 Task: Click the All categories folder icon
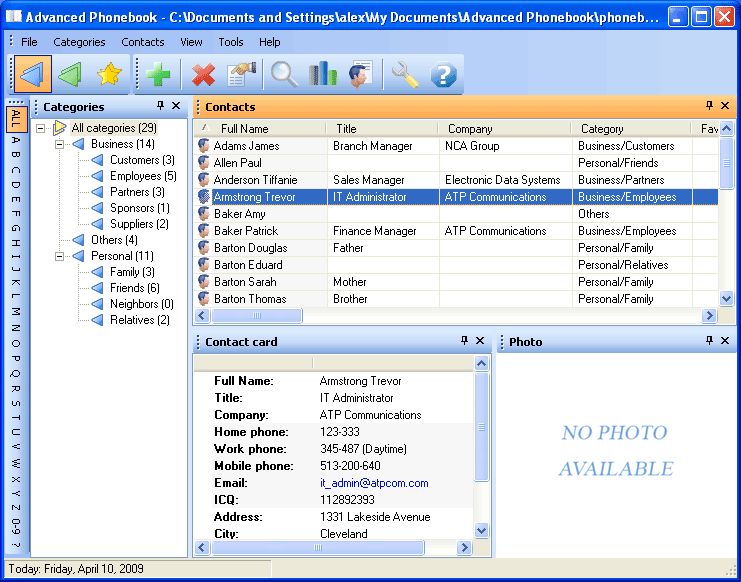click(x=60, y=128)
